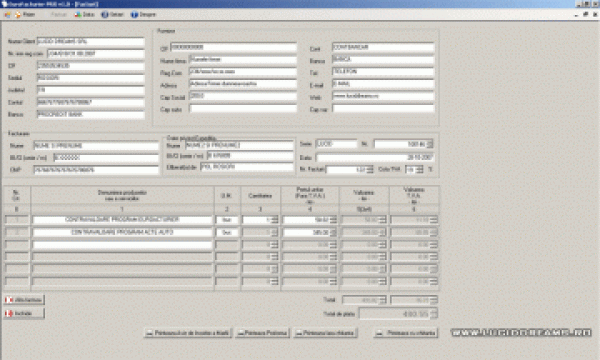The width and height of the screenshot is (600, 360).
Task: Open the Setari toolbar item
Action: pos(112,15)
